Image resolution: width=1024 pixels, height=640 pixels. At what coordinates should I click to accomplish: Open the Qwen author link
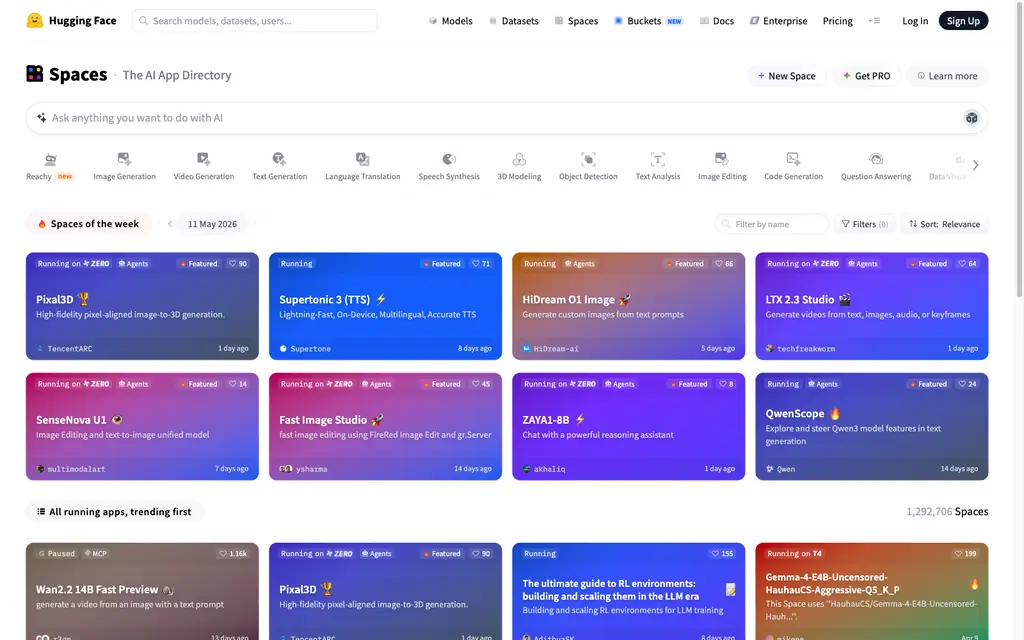pos(780,469)
